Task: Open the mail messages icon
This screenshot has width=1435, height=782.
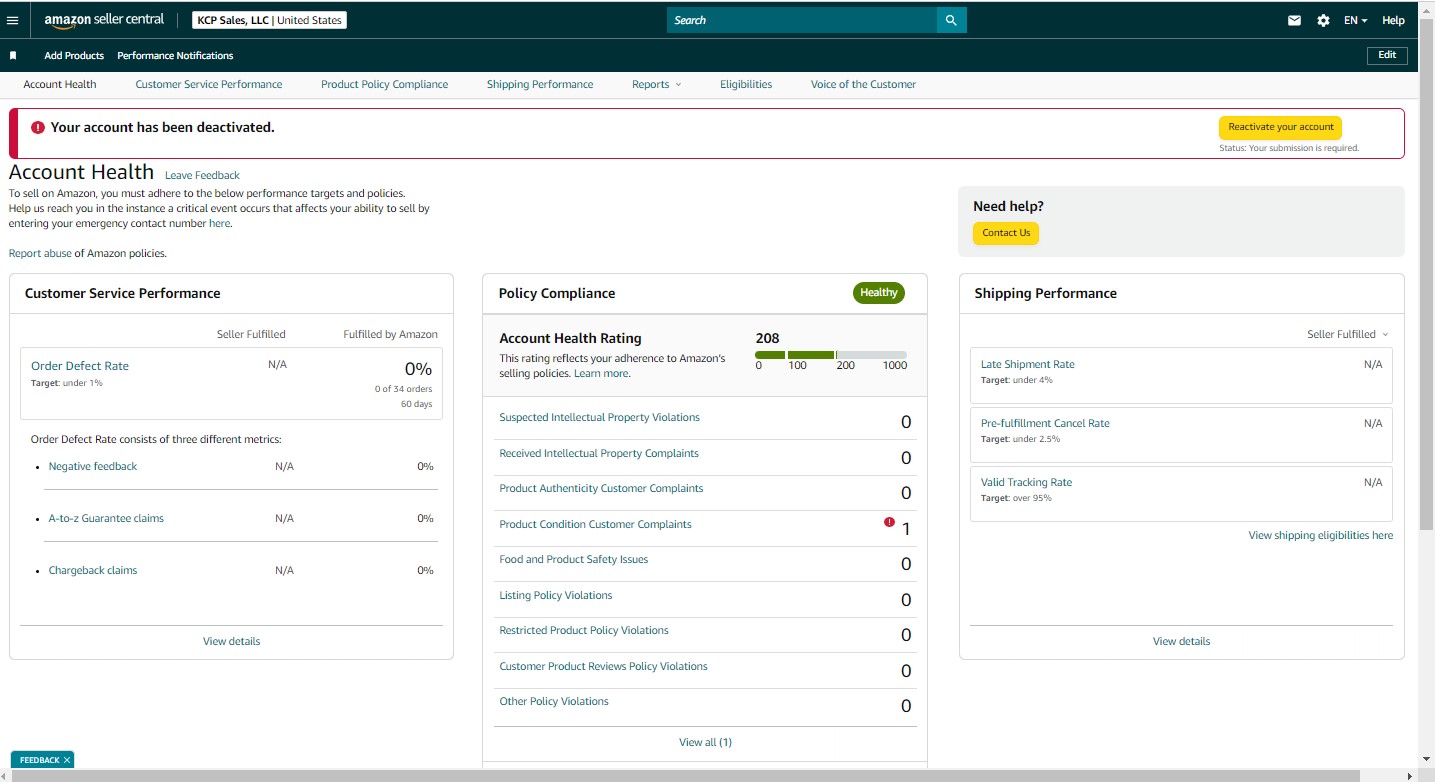Action: pyautogui.click(x=1294, y=20)
